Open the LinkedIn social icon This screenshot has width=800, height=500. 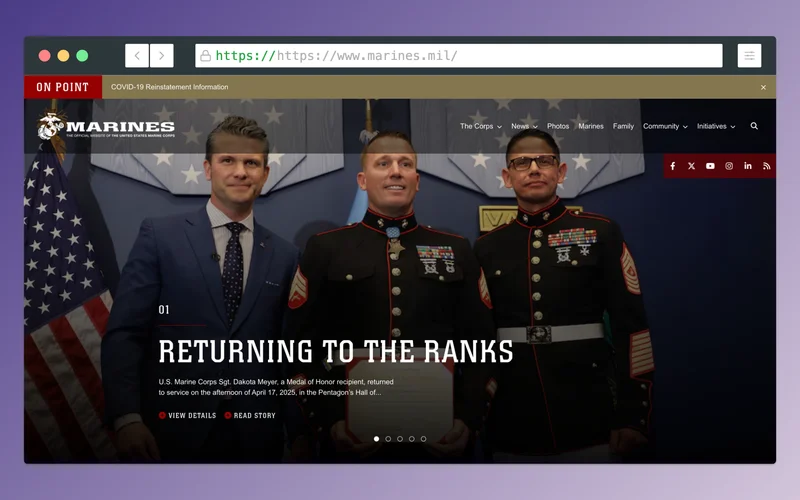click(748, 166)
